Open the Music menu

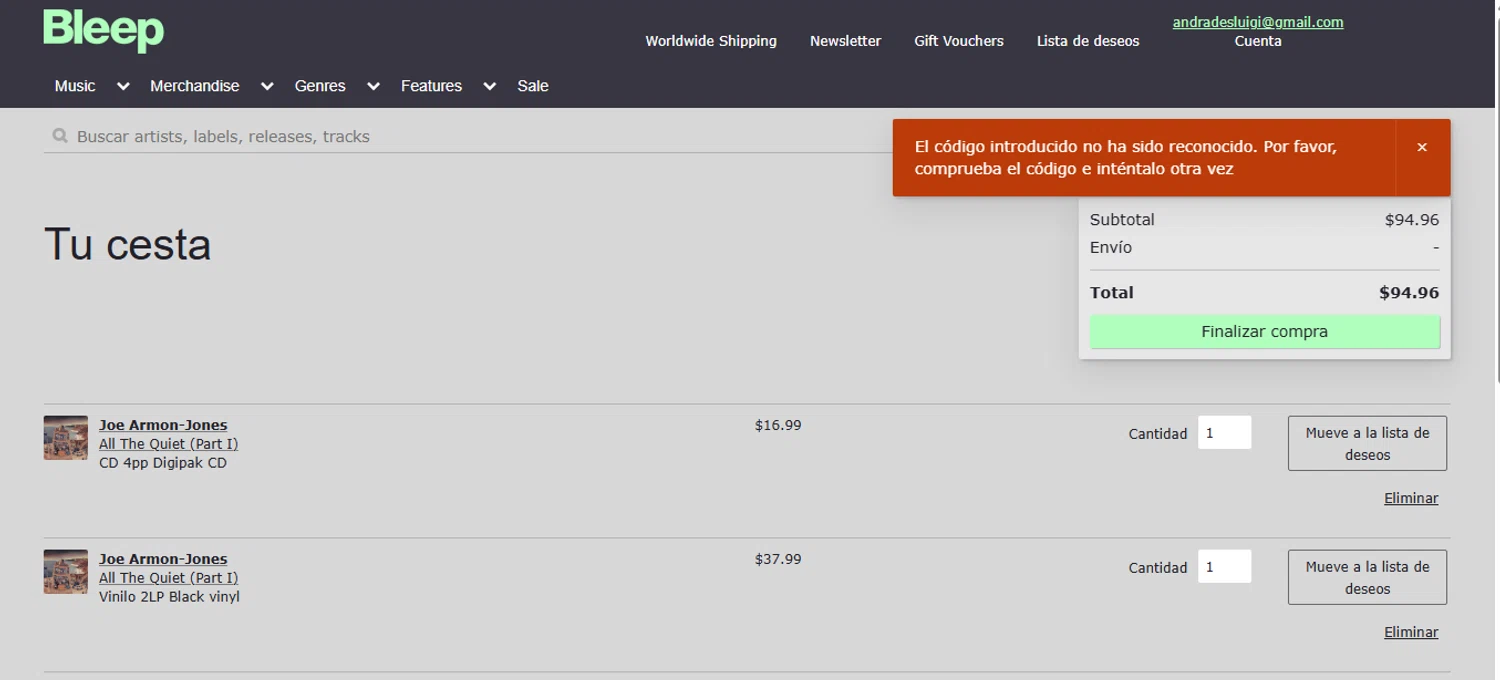point(75,86)
